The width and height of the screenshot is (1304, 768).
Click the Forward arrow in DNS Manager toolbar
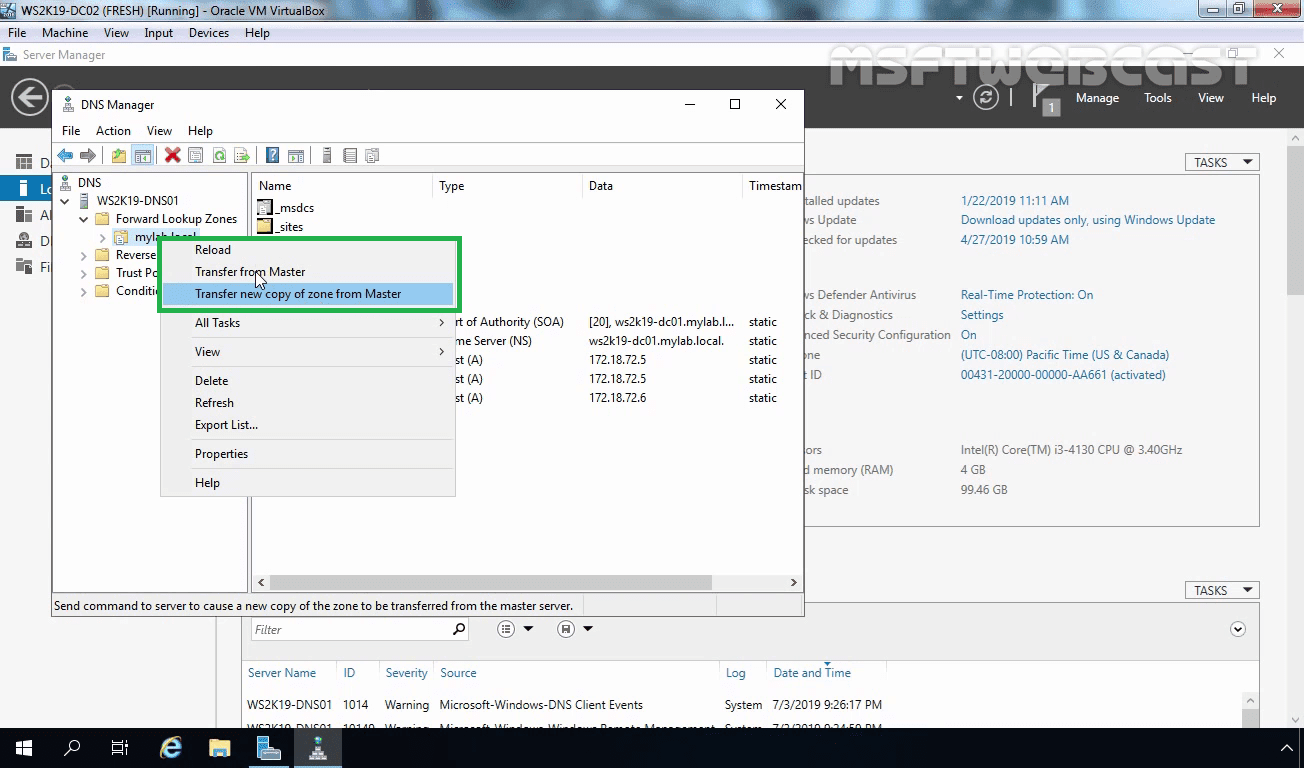click(88, 155)
